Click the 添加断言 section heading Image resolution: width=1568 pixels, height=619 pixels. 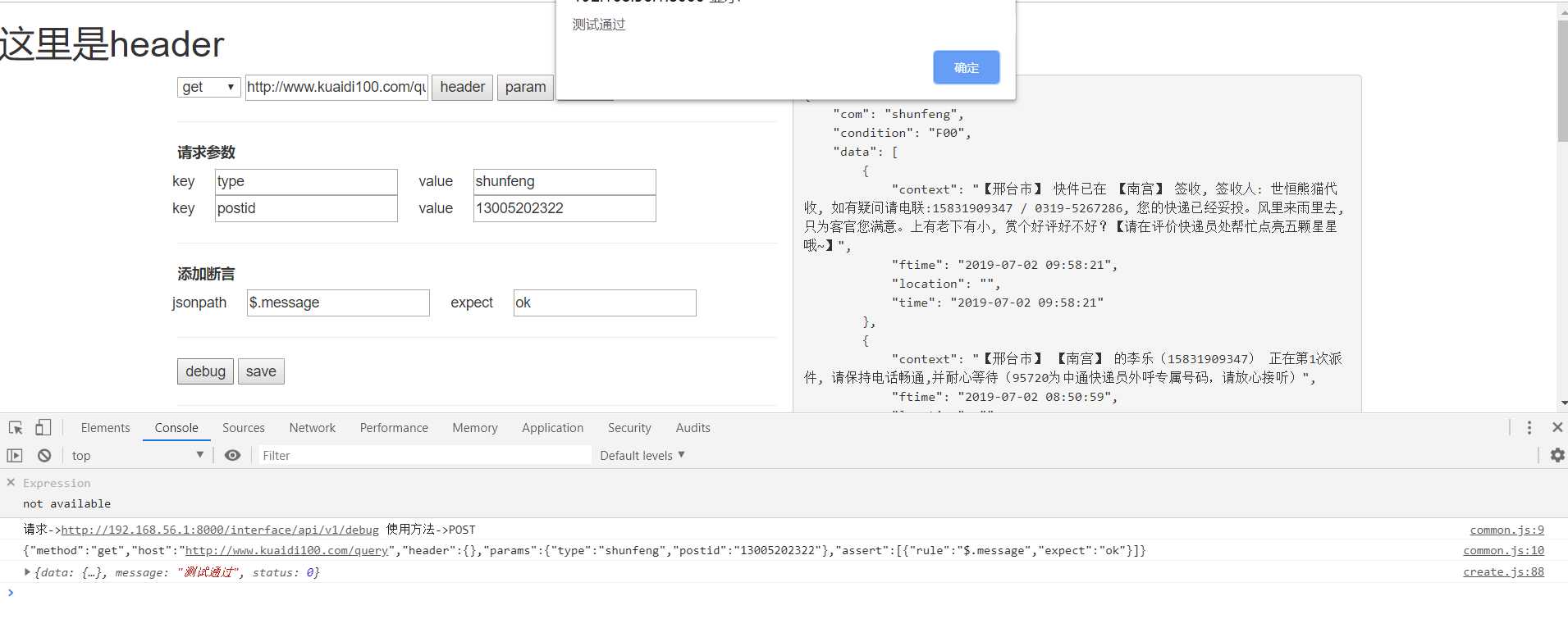(x=206, y=274)
